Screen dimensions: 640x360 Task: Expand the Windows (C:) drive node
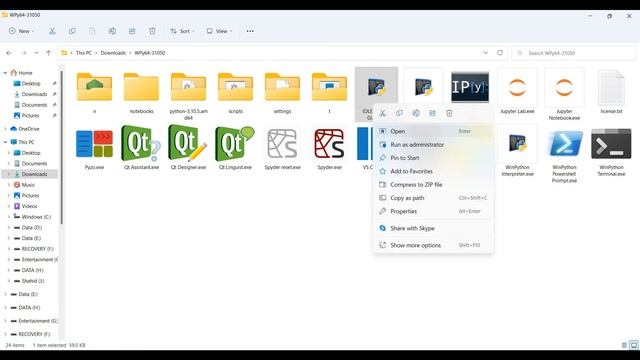click(x=9, y=217)
